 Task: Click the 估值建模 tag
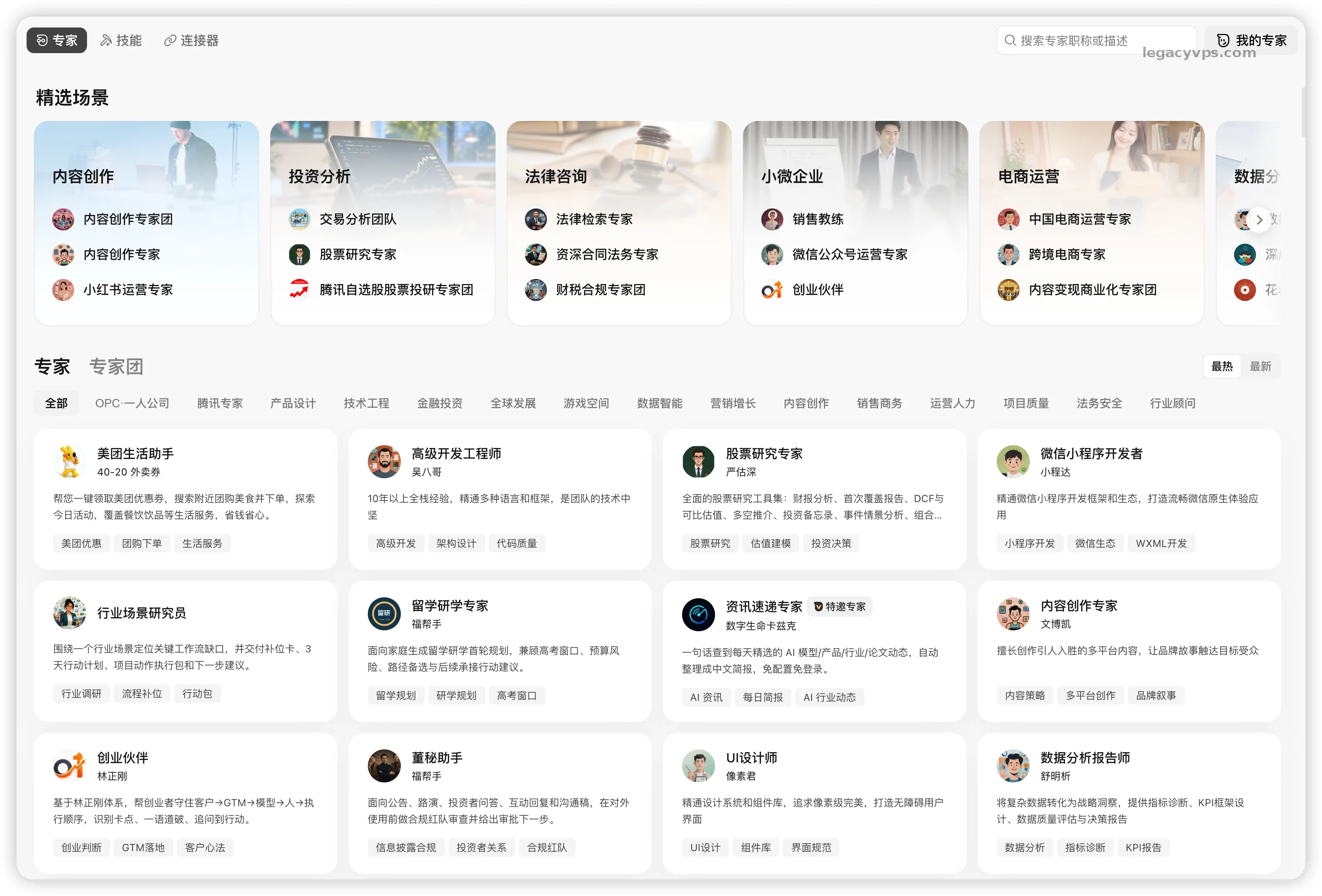(770, 543)
